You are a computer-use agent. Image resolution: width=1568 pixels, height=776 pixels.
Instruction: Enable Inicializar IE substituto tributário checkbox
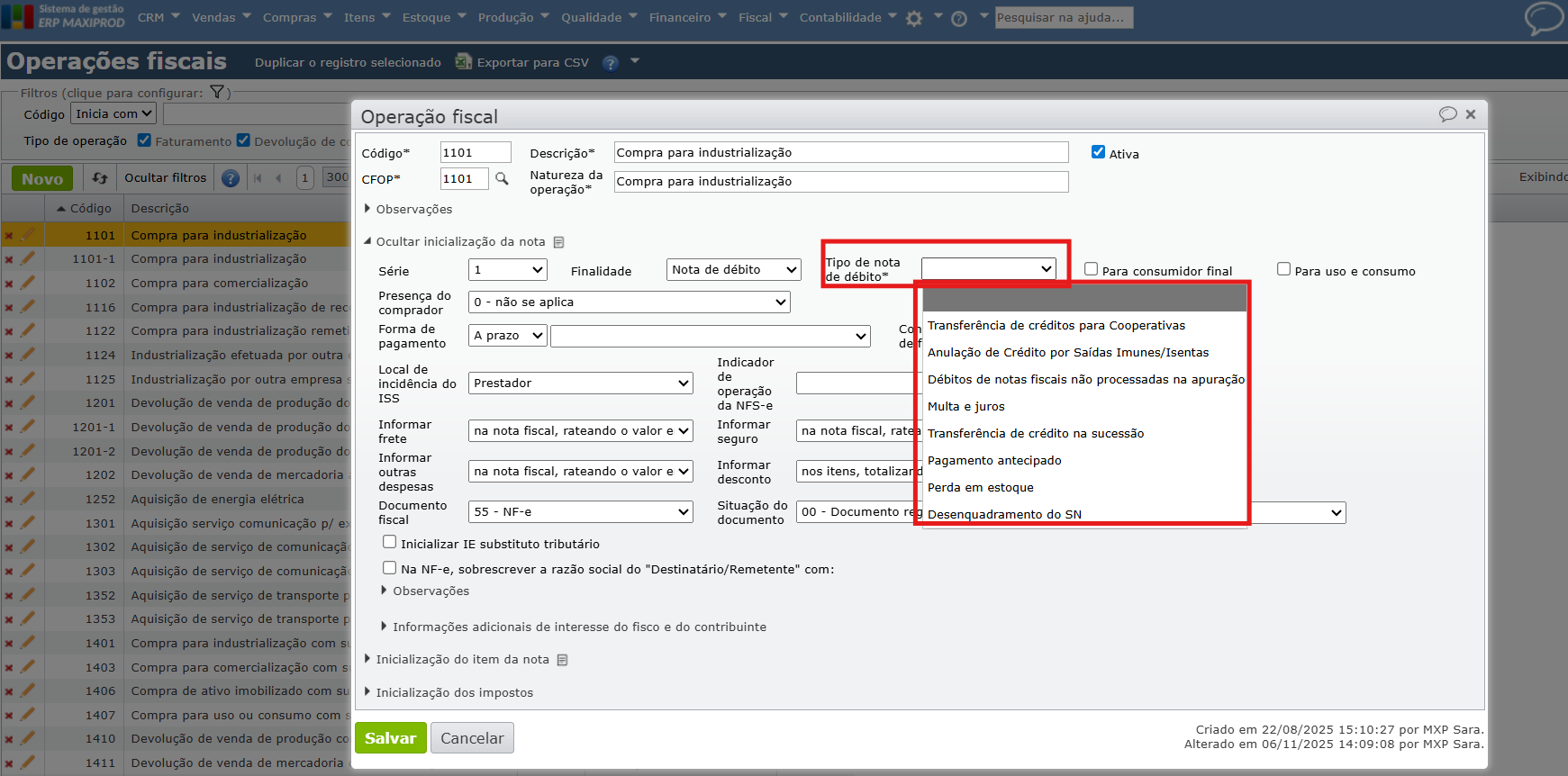pyautogui.click(x=389, y=542)
